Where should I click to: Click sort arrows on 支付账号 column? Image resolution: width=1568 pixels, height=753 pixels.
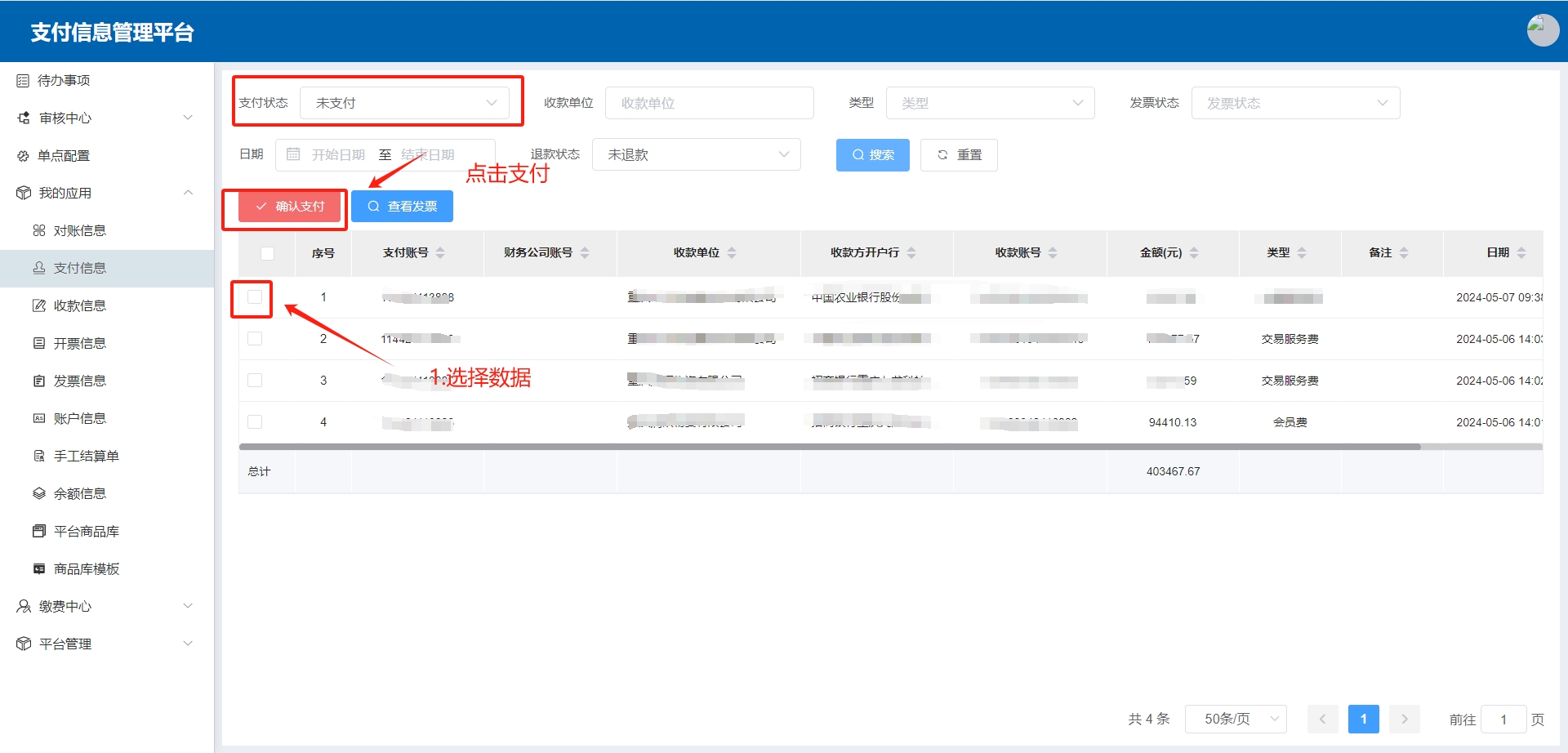(x=440, y=253)
